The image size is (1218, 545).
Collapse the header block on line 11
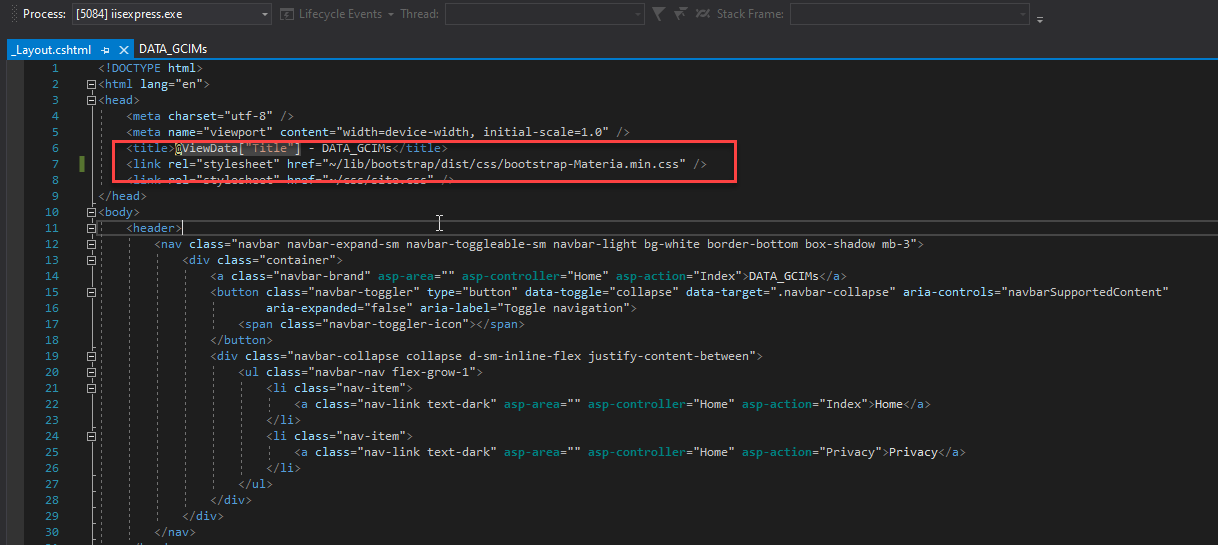click(x=92, y=228)
